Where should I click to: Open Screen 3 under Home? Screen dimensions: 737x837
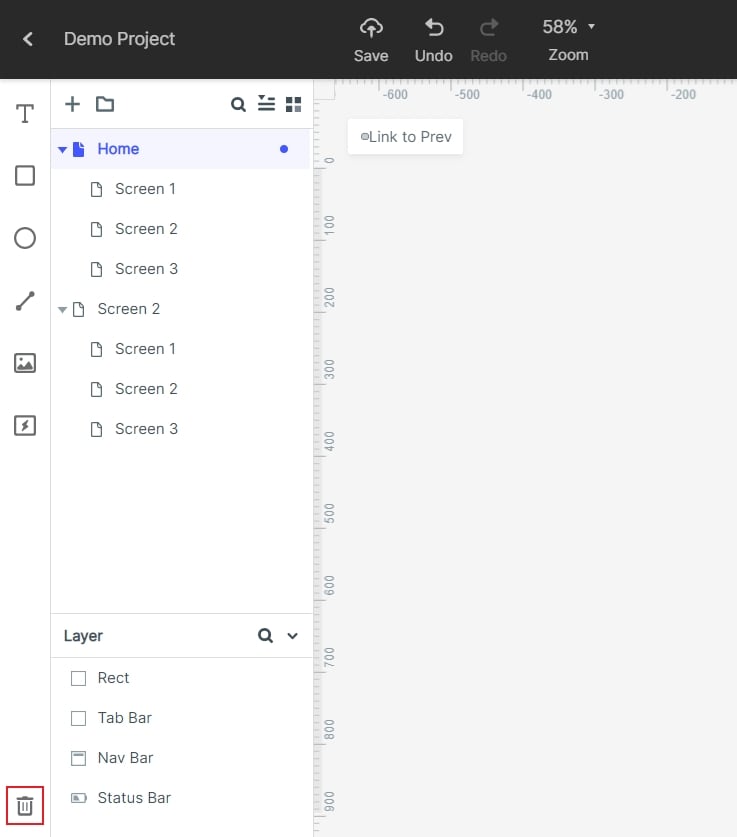180,269
